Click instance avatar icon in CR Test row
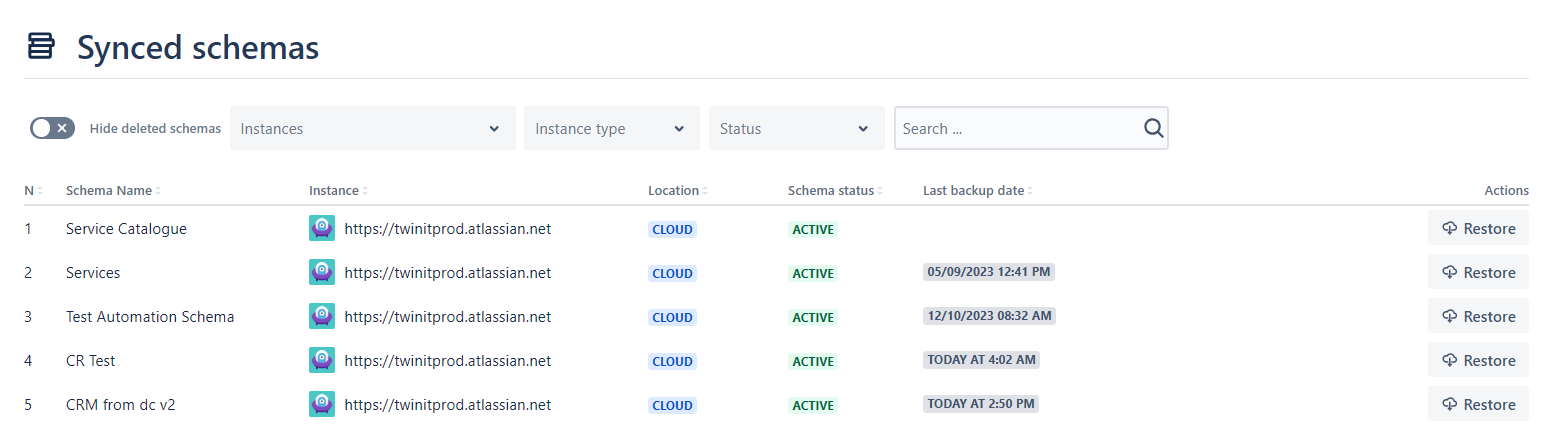Image resolution: width=1552 pixels, height=430 pixels. point(322,360)
